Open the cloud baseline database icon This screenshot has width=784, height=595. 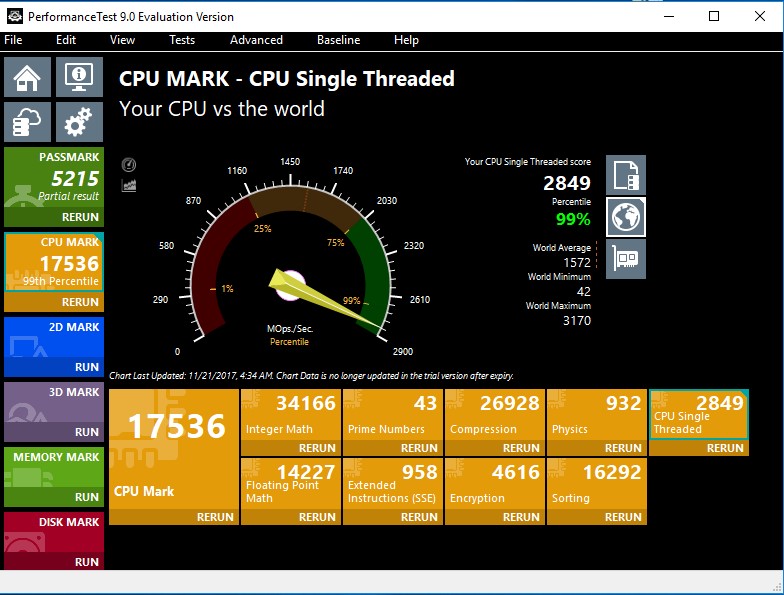click(x=27, y=123)
